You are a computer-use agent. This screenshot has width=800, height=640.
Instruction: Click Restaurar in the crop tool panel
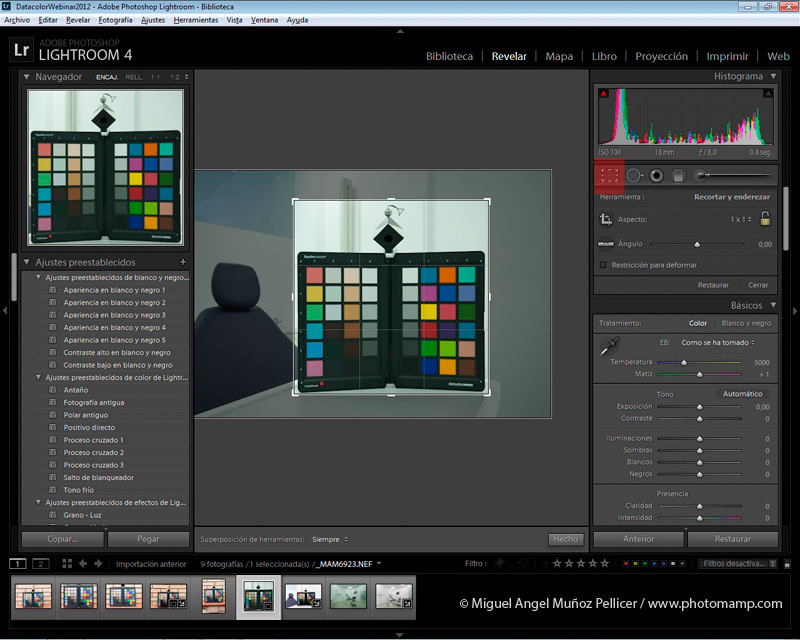(713, 285)
